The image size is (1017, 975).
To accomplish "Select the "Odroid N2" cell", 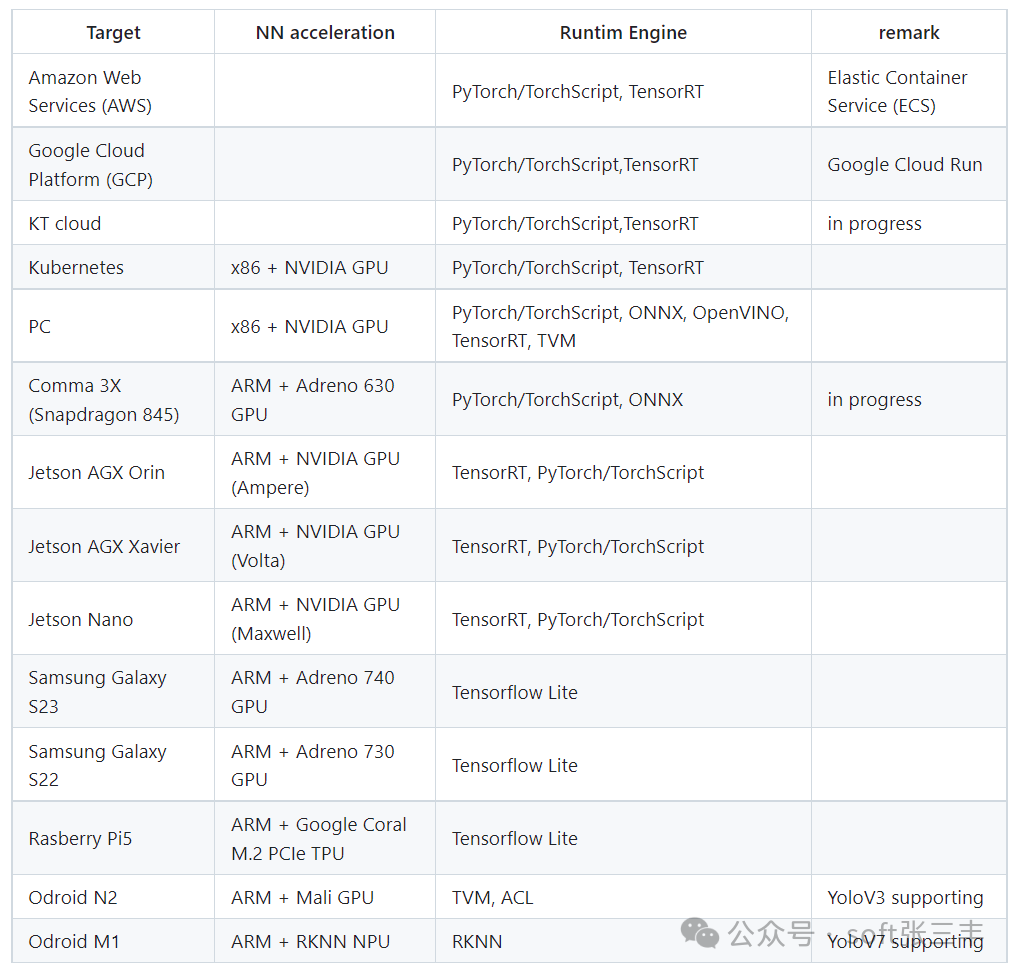I will point(114,897).
